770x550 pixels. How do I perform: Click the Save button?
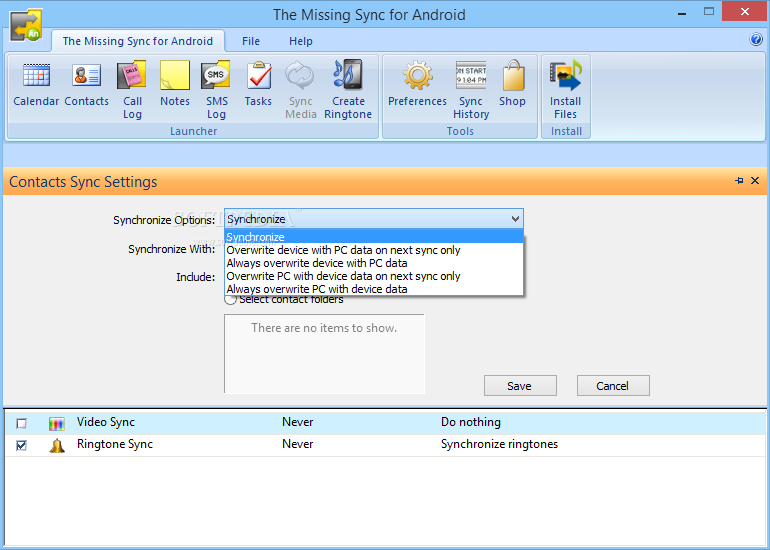[520, 386]
